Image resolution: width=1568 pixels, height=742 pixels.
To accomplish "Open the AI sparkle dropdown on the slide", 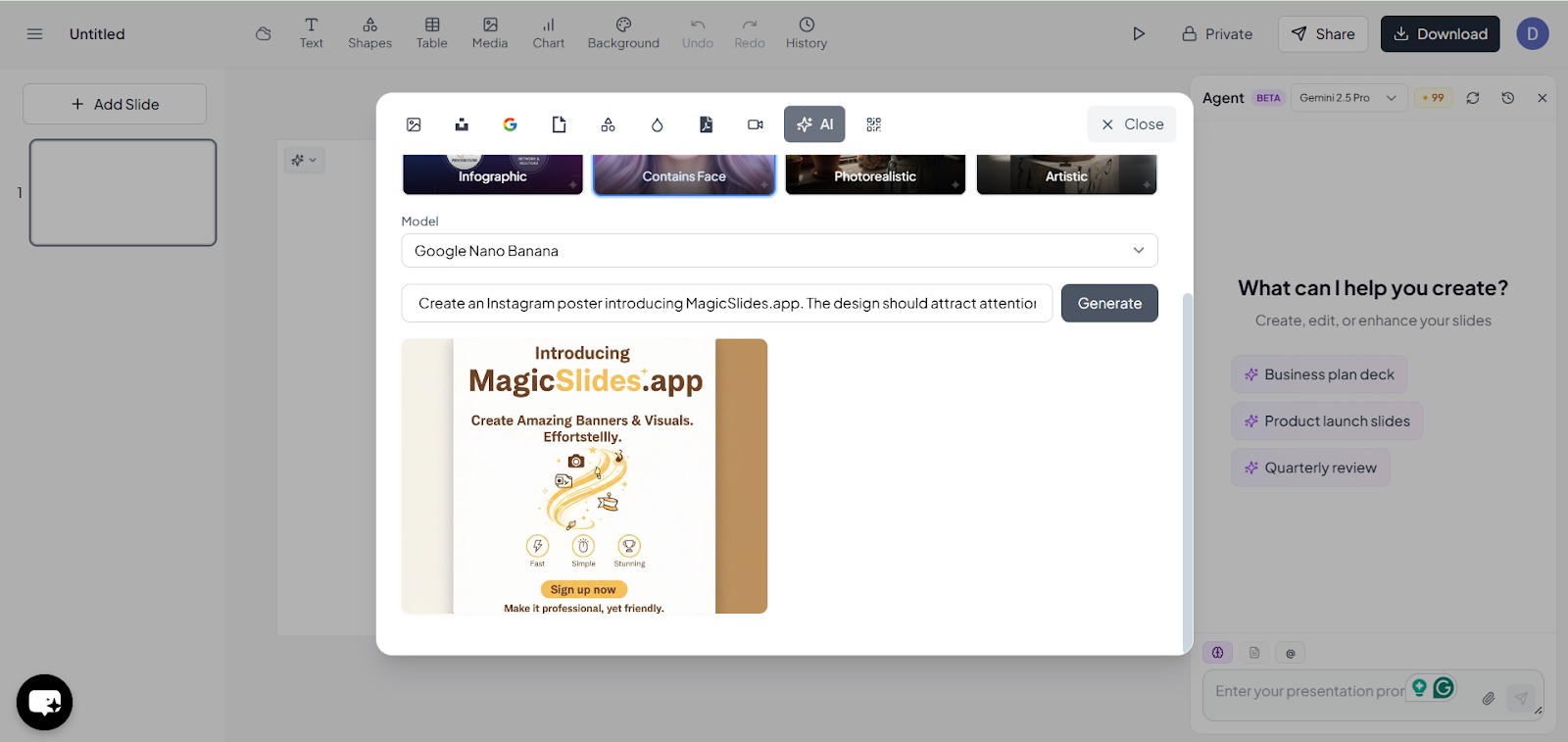I will [304, 160].
